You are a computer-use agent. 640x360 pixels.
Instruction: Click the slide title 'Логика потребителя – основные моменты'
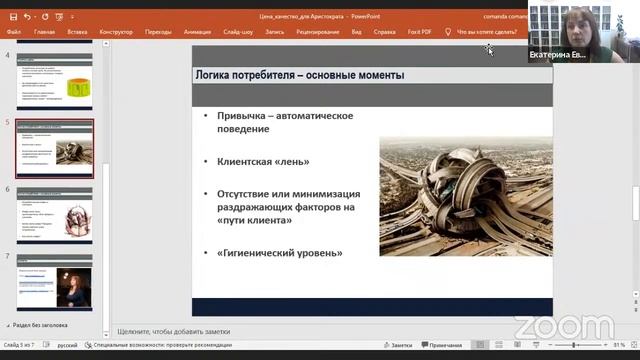click(x=300, y=75)
